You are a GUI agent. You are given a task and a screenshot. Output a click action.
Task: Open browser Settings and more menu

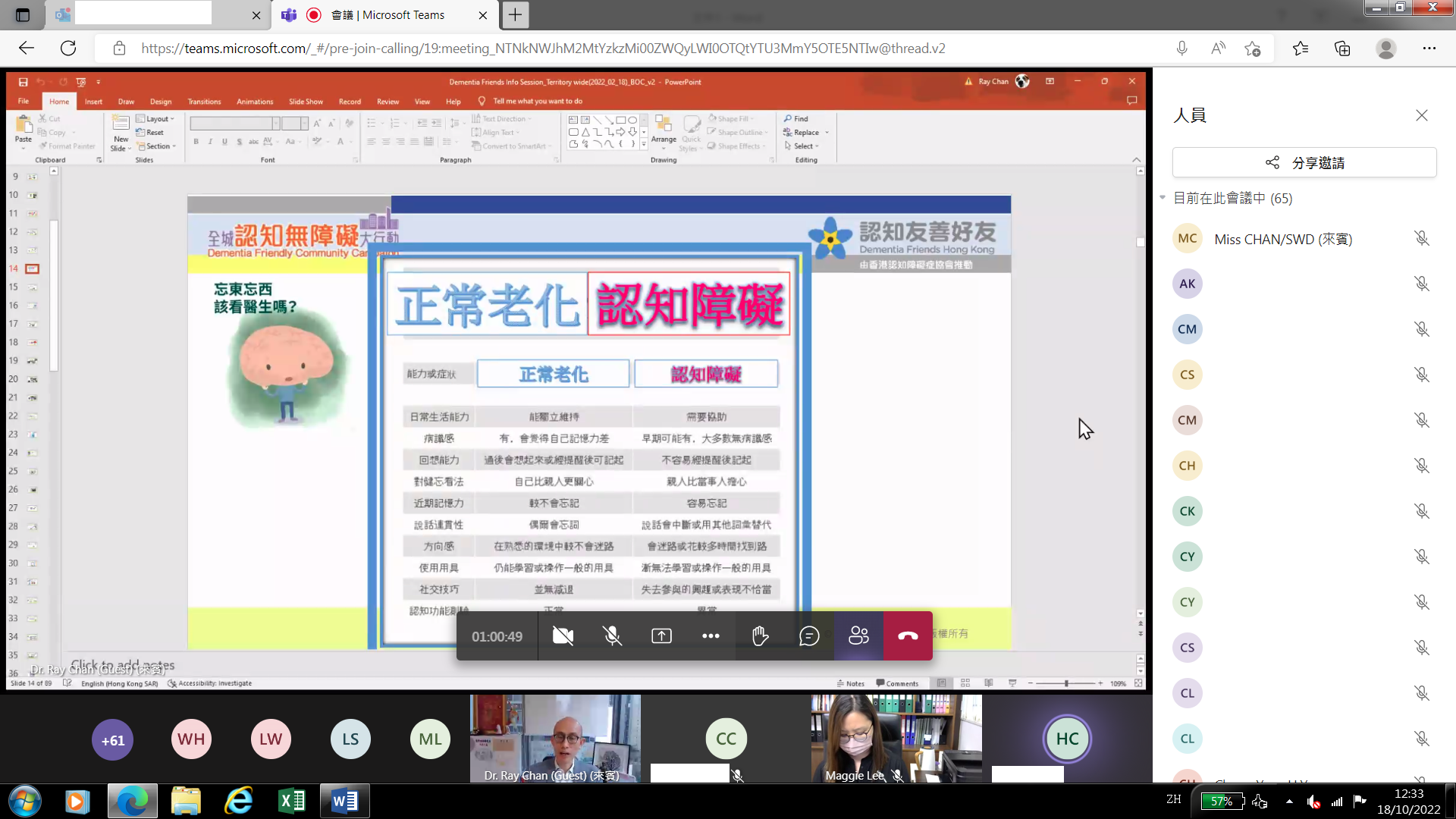tap(1429, 49)
